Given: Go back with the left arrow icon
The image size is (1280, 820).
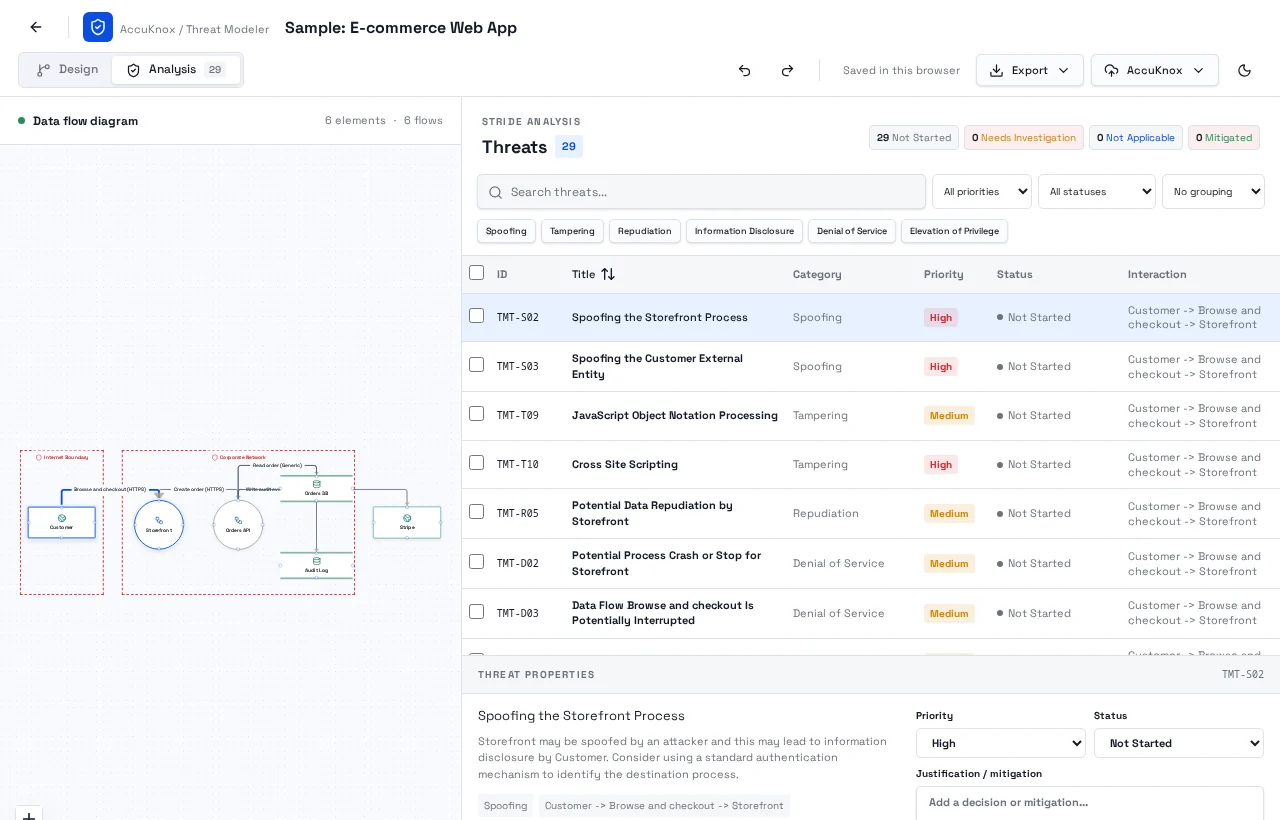Looking at the screenshot, I should (x=36, y=27).
